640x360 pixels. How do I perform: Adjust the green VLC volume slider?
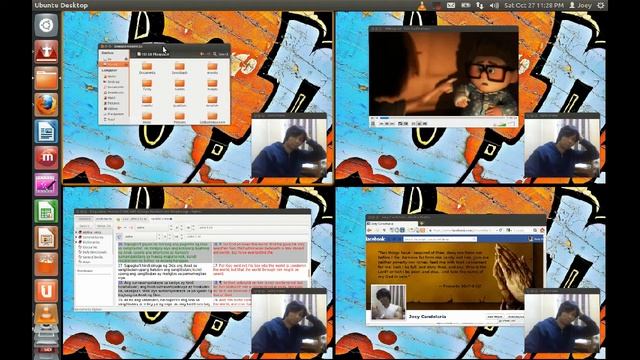[x=502, y=124]
